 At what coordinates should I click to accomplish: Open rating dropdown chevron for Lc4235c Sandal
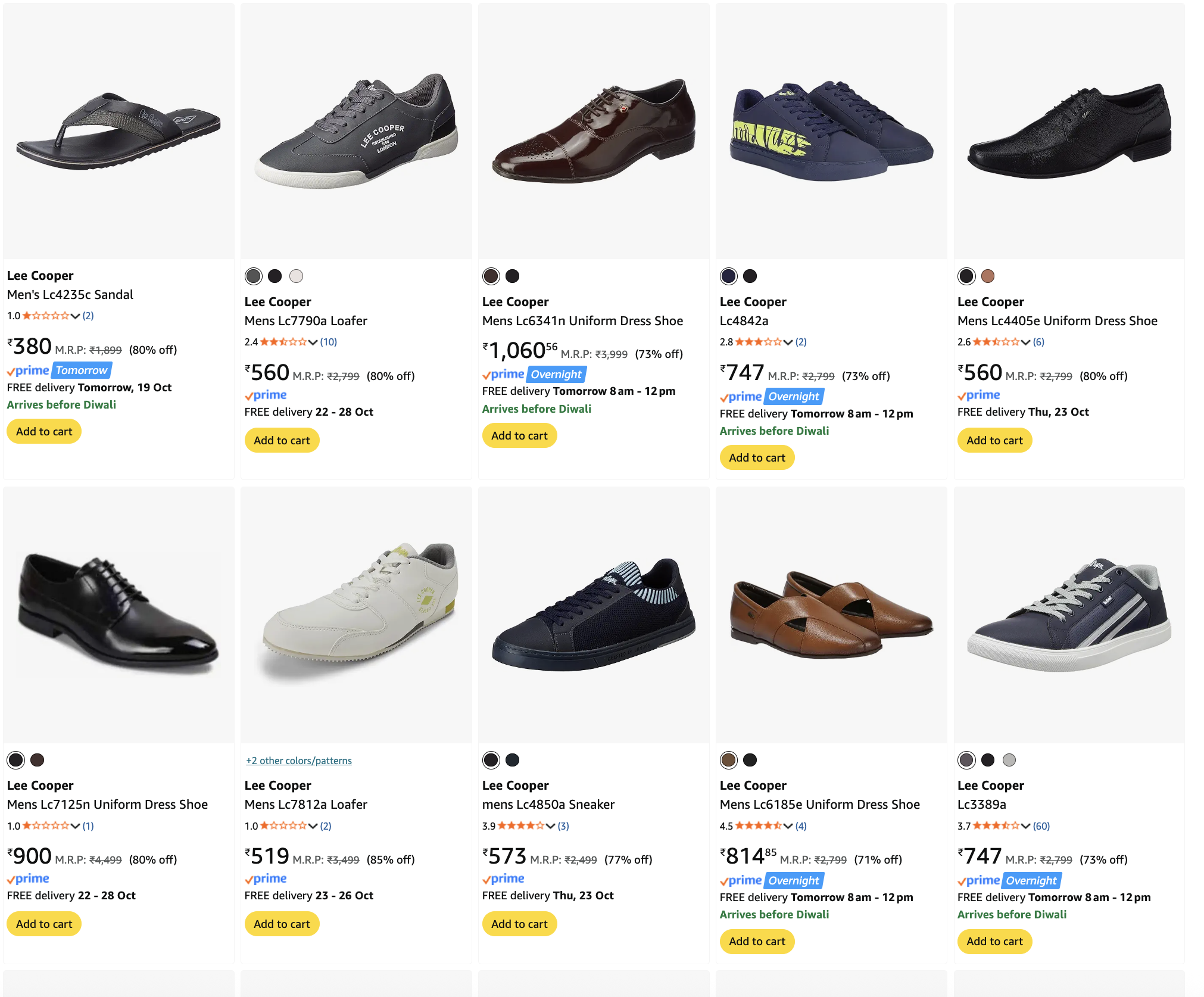[75, 316]
